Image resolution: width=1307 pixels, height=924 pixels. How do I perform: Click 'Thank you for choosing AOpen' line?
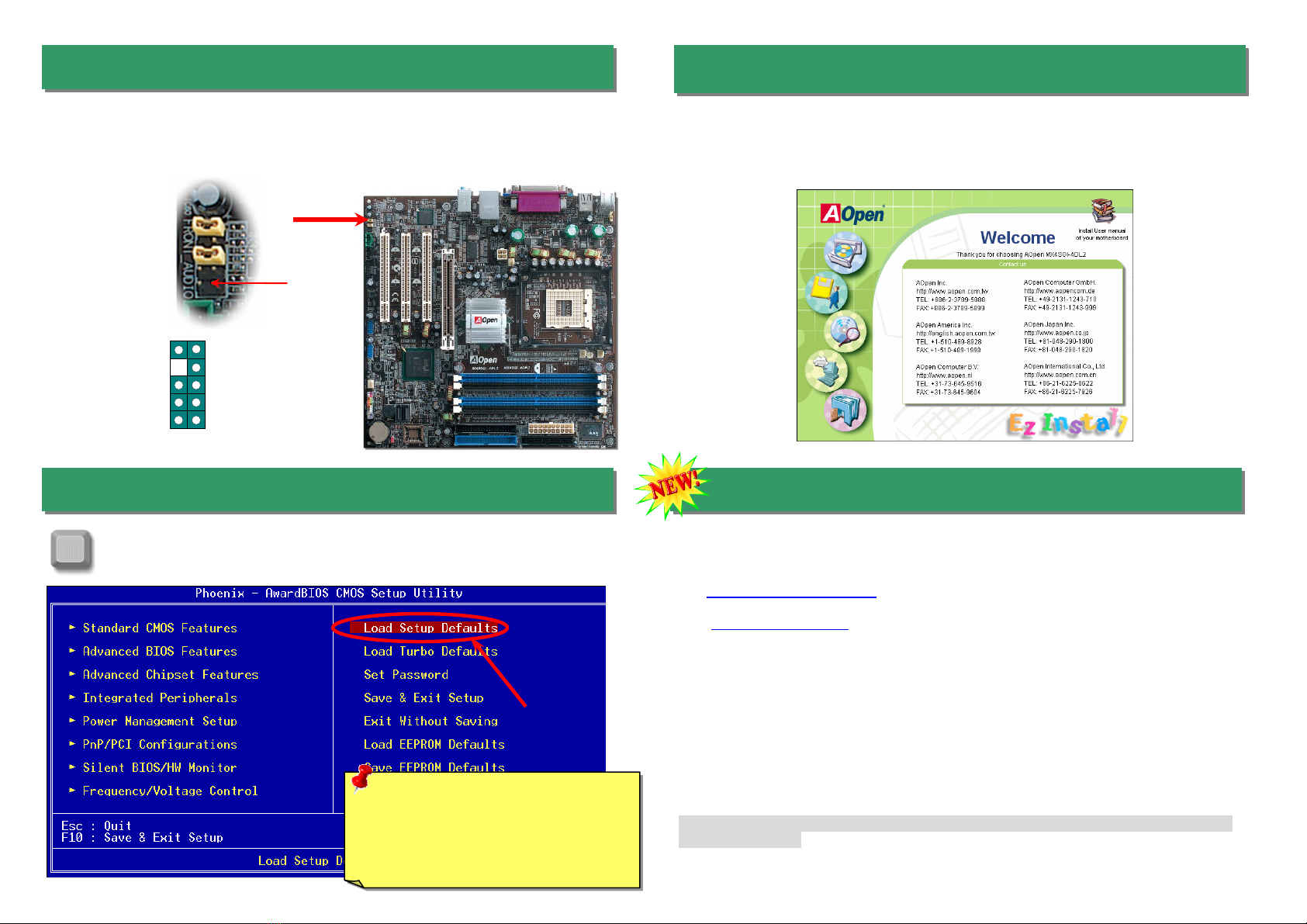1021,254
